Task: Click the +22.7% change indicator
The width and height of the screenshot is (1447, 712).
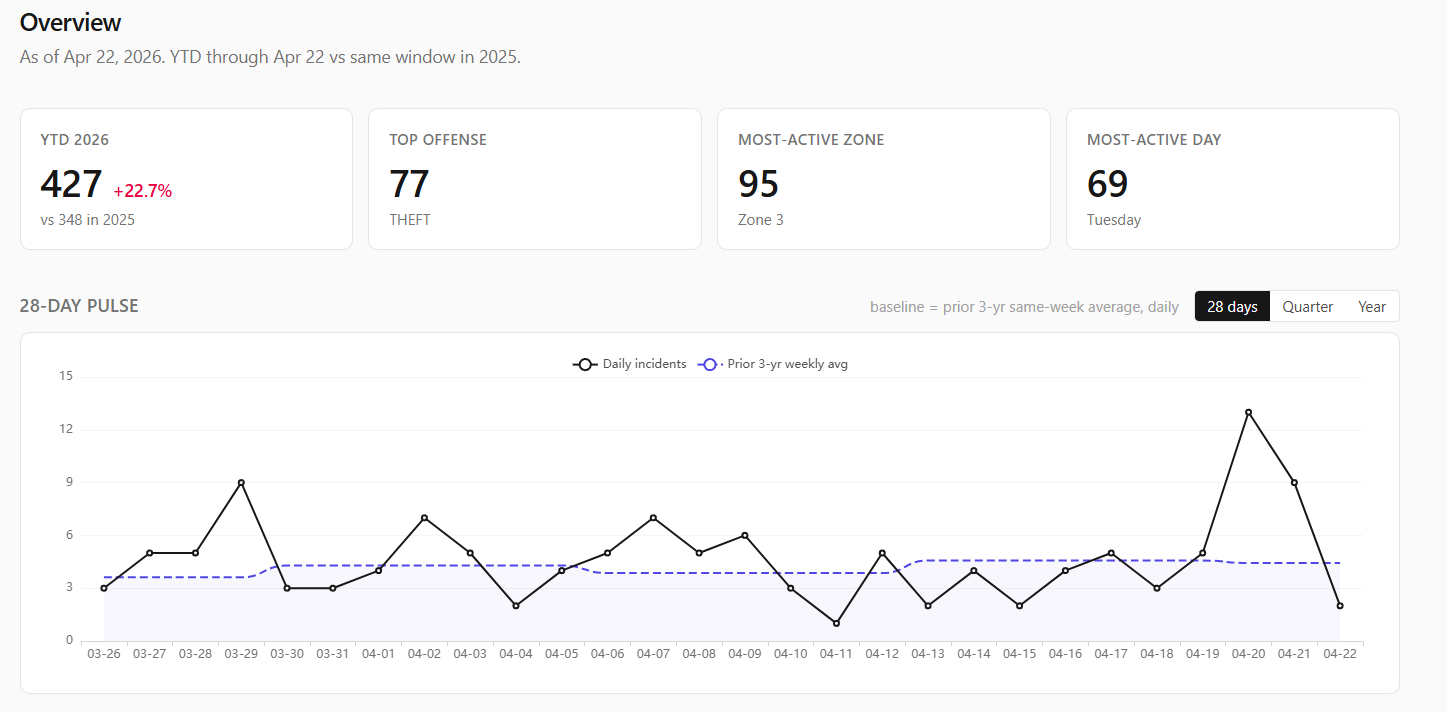Action: point(142,191)
